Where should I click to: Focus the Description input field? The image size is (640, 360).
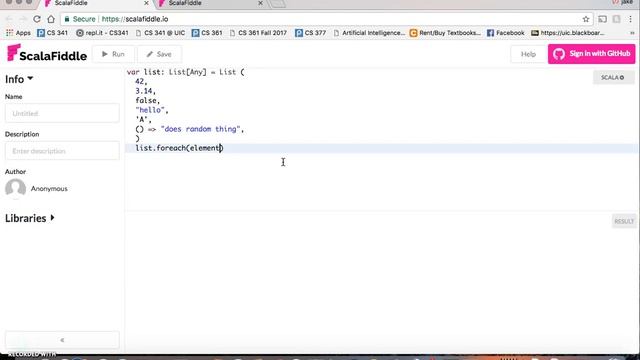click(62, 151)
